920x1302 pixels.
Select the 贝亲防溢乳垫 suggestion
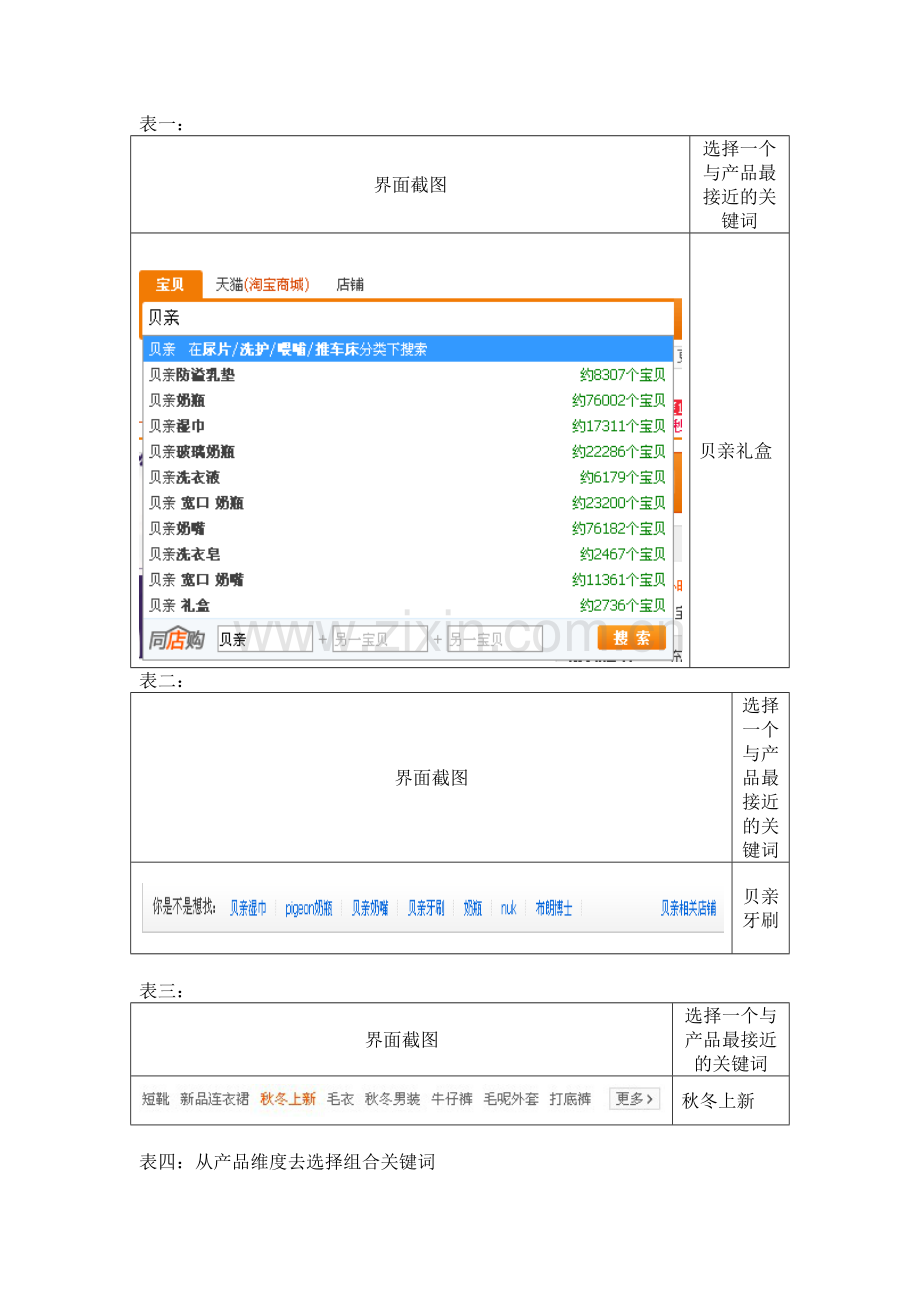coord(408,375)
